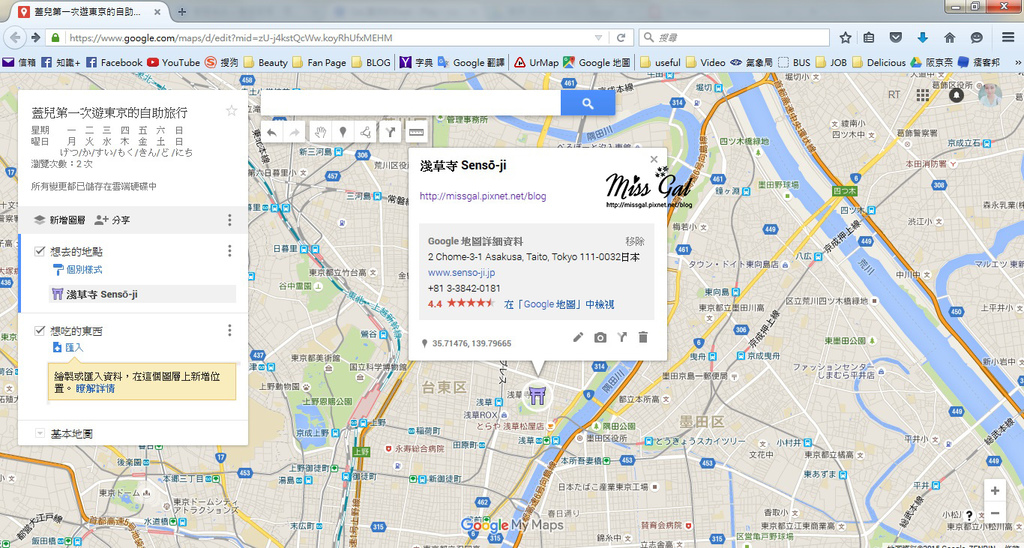Click the bookmark star icon in toolbar

(x=845, y=37)
